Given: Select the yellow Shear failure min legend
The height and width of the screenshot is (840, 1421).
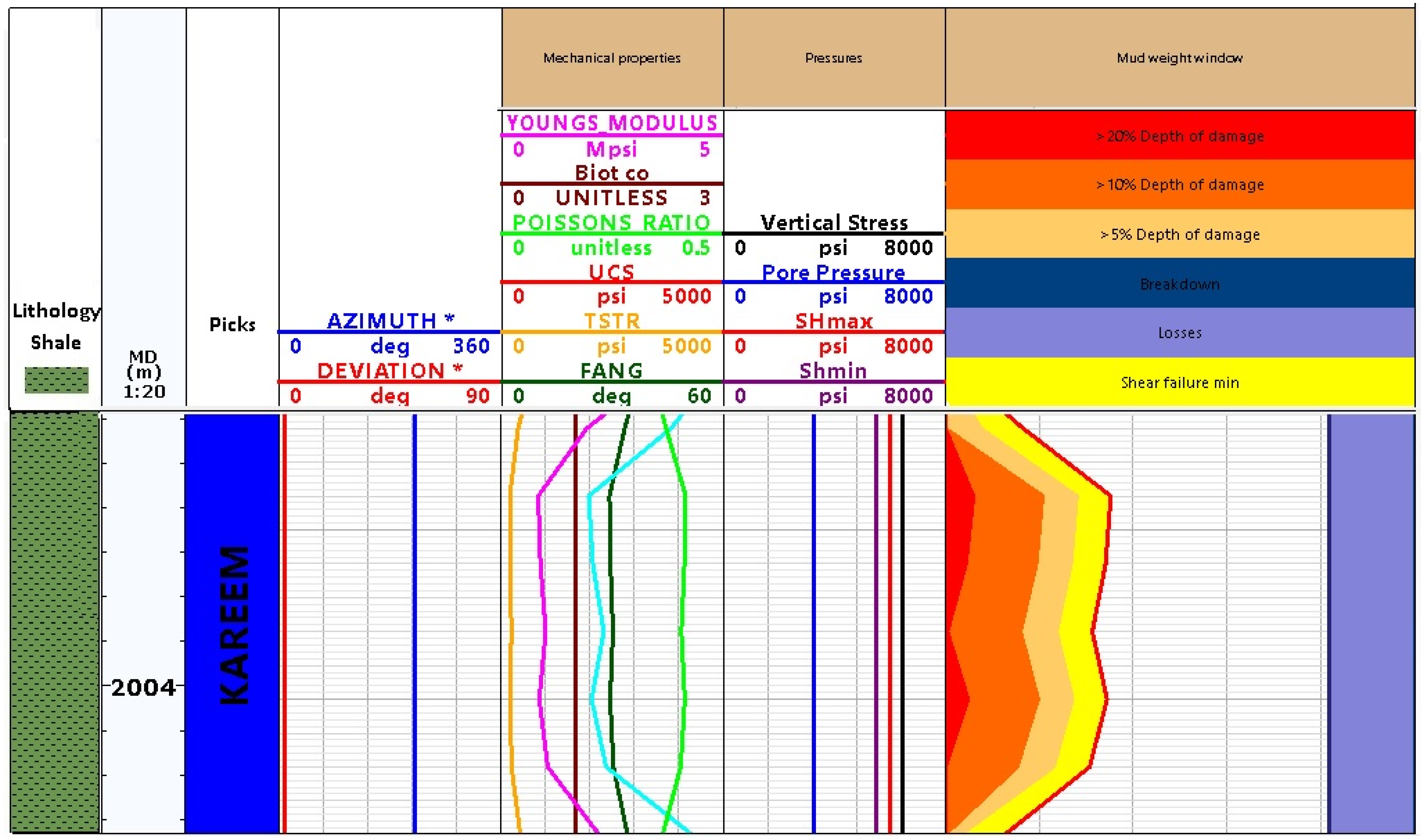Looking at the screenshot, I should (x=1179, y=383).
